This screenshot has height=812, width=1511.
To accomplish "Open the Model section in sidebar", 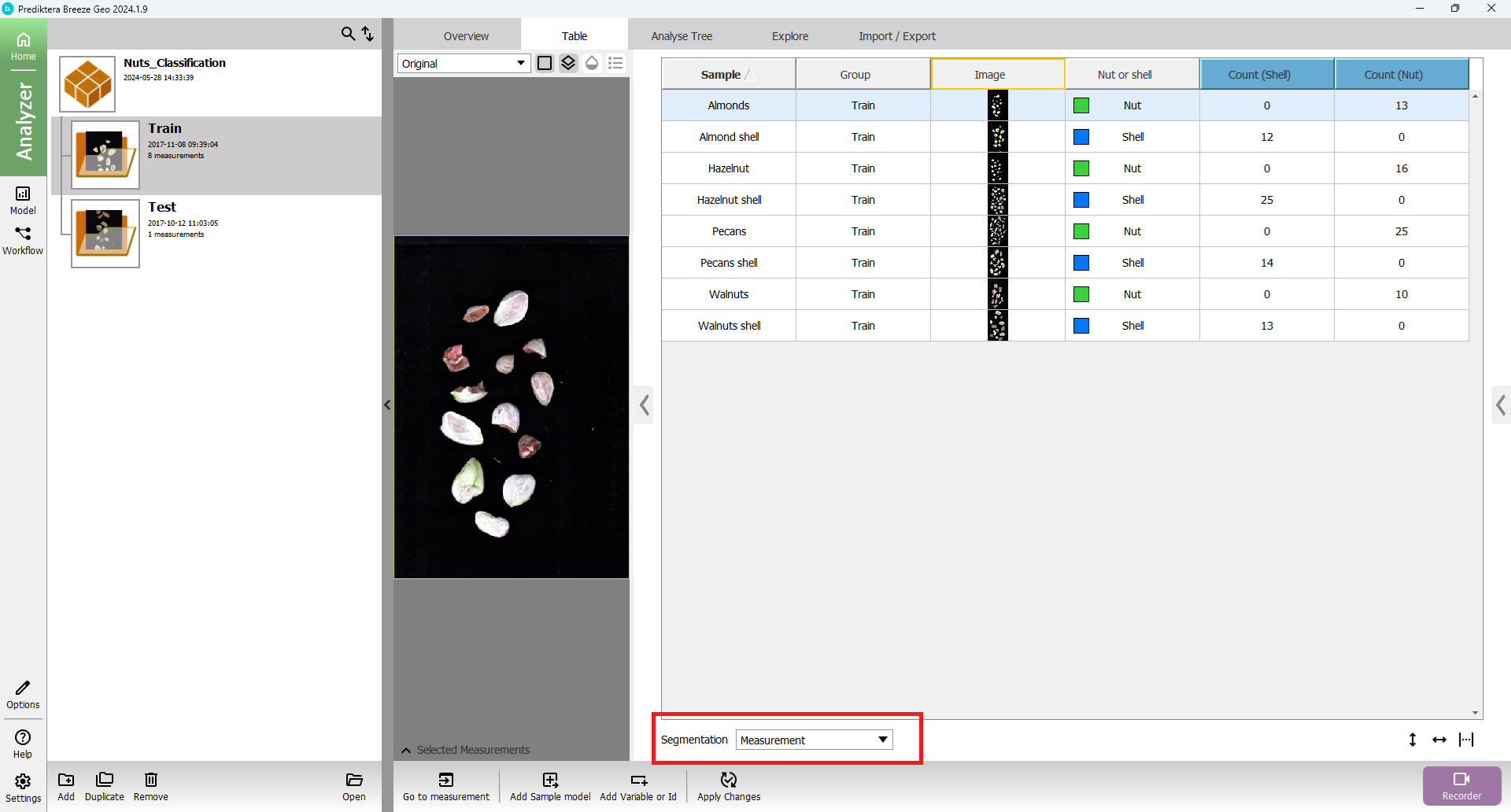I will tap(23, 200).
